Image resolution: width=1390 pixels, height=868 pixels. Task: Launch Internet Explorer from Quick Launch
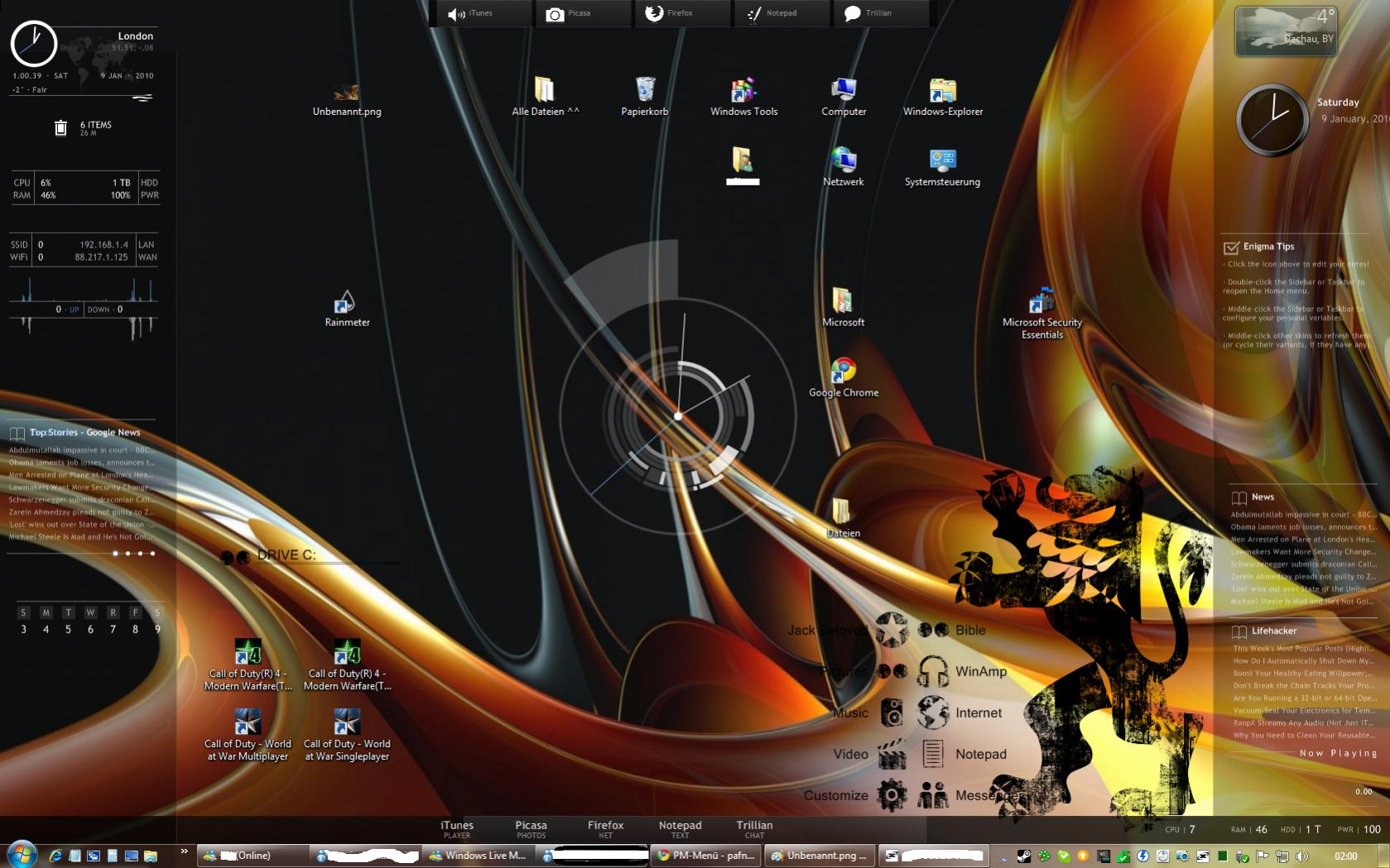coord(55,856)
